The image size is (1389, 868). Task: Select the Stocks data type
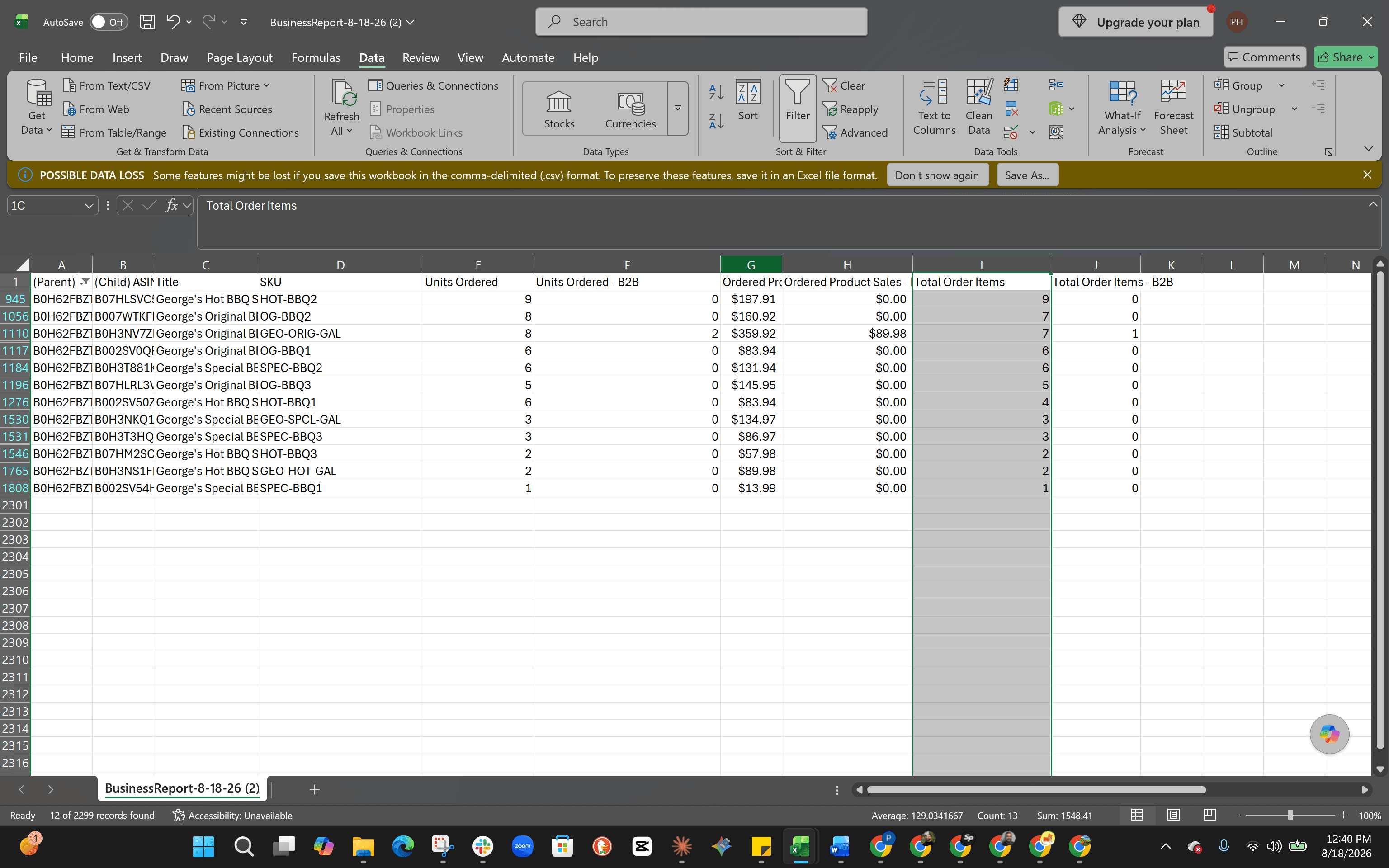coord(559,109)
